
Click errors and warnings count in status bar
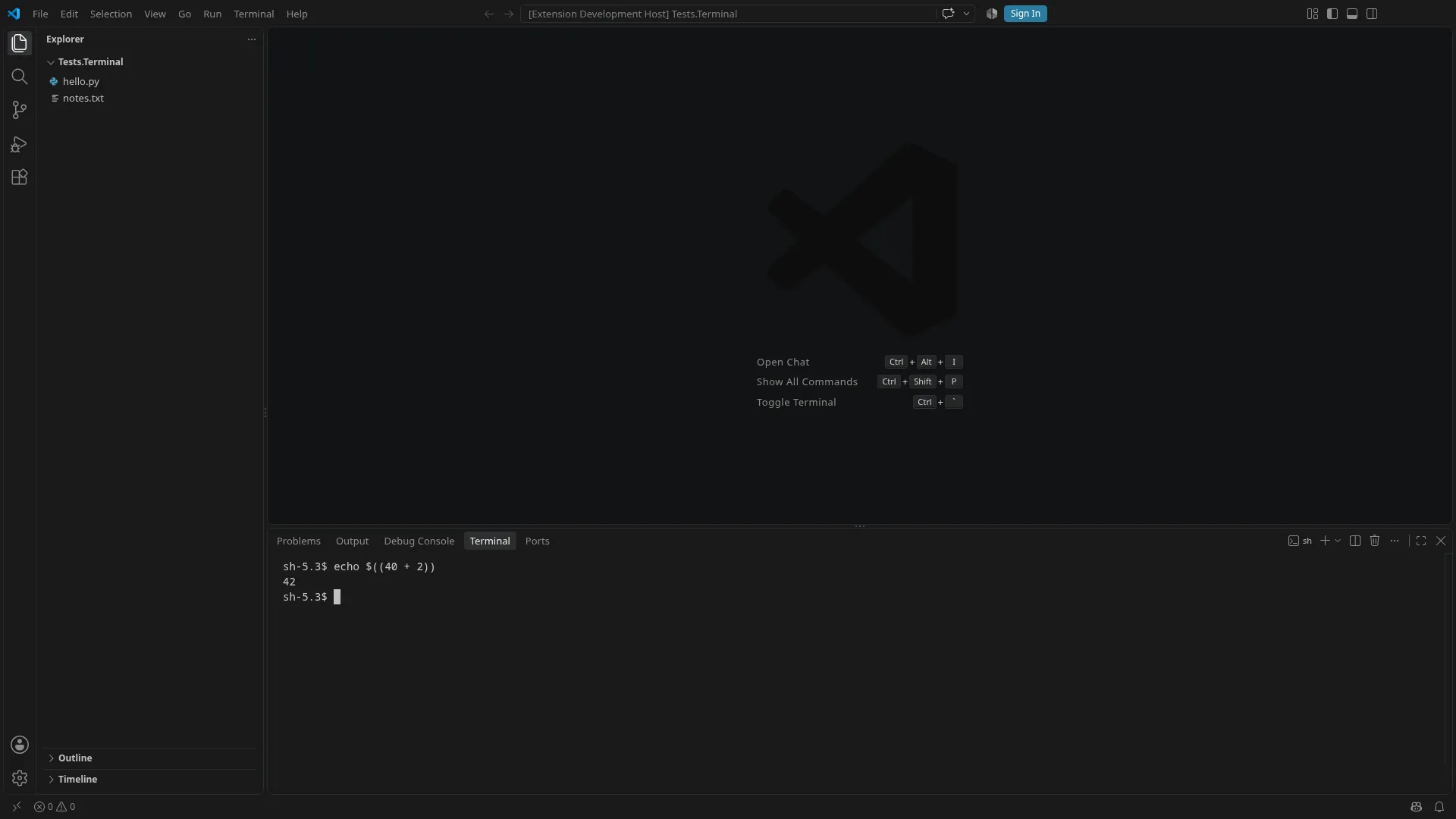(55, 807)
